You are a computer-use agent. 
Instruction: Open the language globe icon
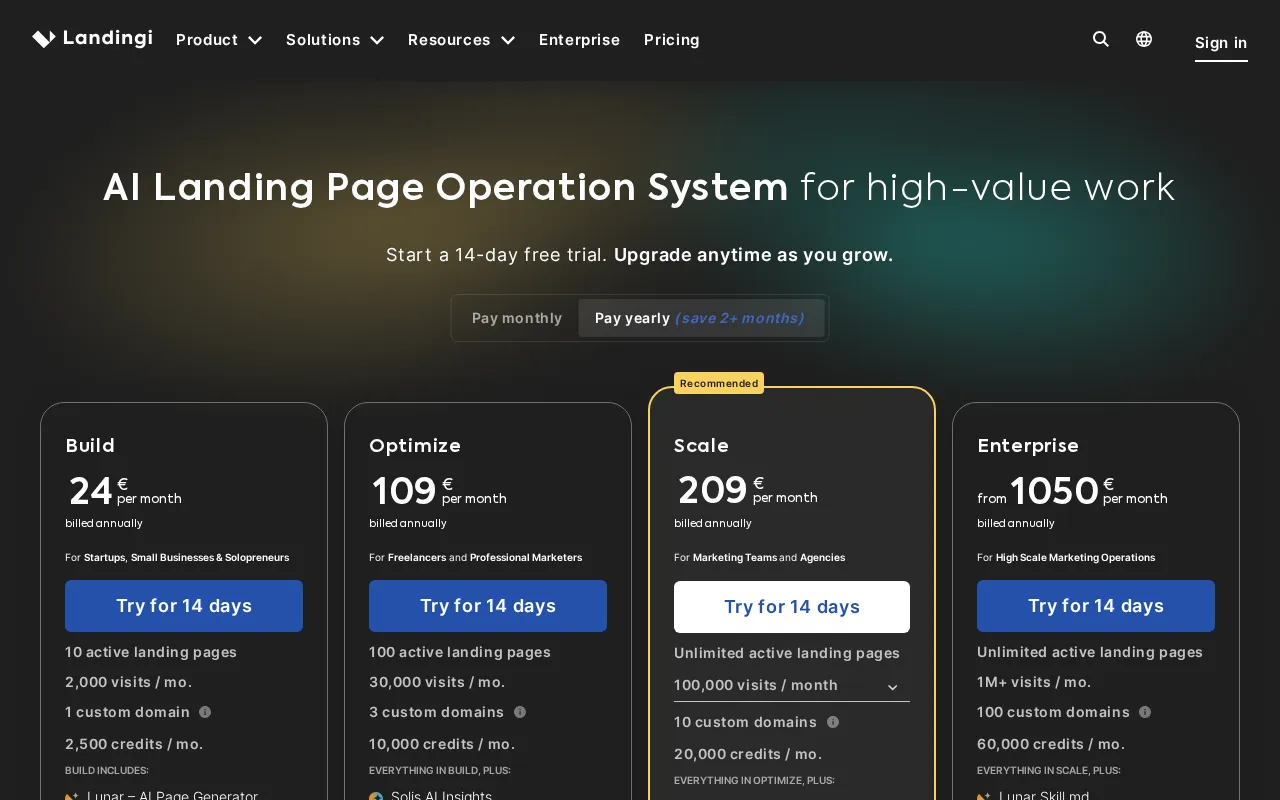click(1144, 39)
